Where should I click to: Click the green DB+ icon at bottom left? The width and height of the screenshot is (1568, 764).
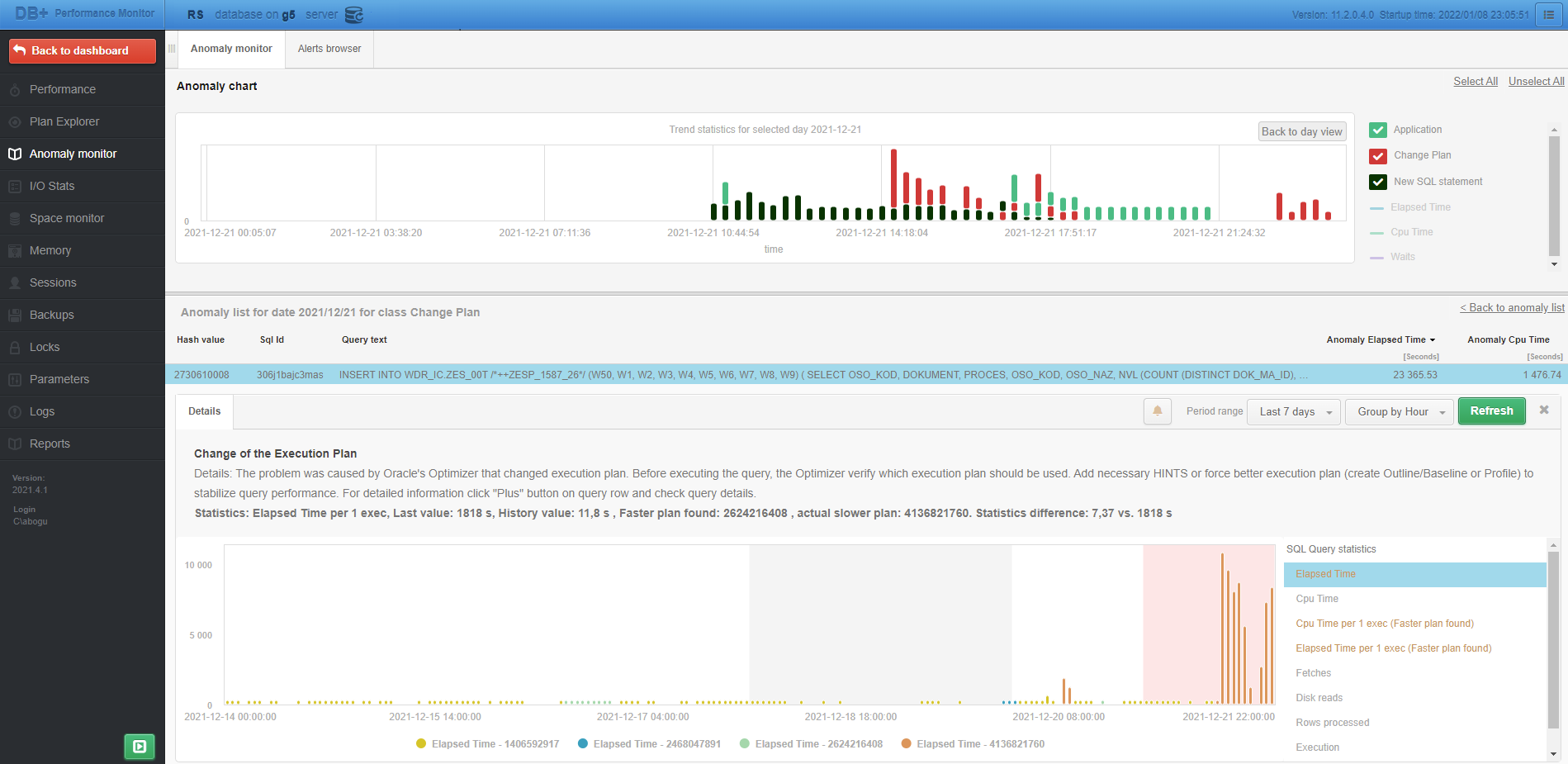(x=139, y=746)
